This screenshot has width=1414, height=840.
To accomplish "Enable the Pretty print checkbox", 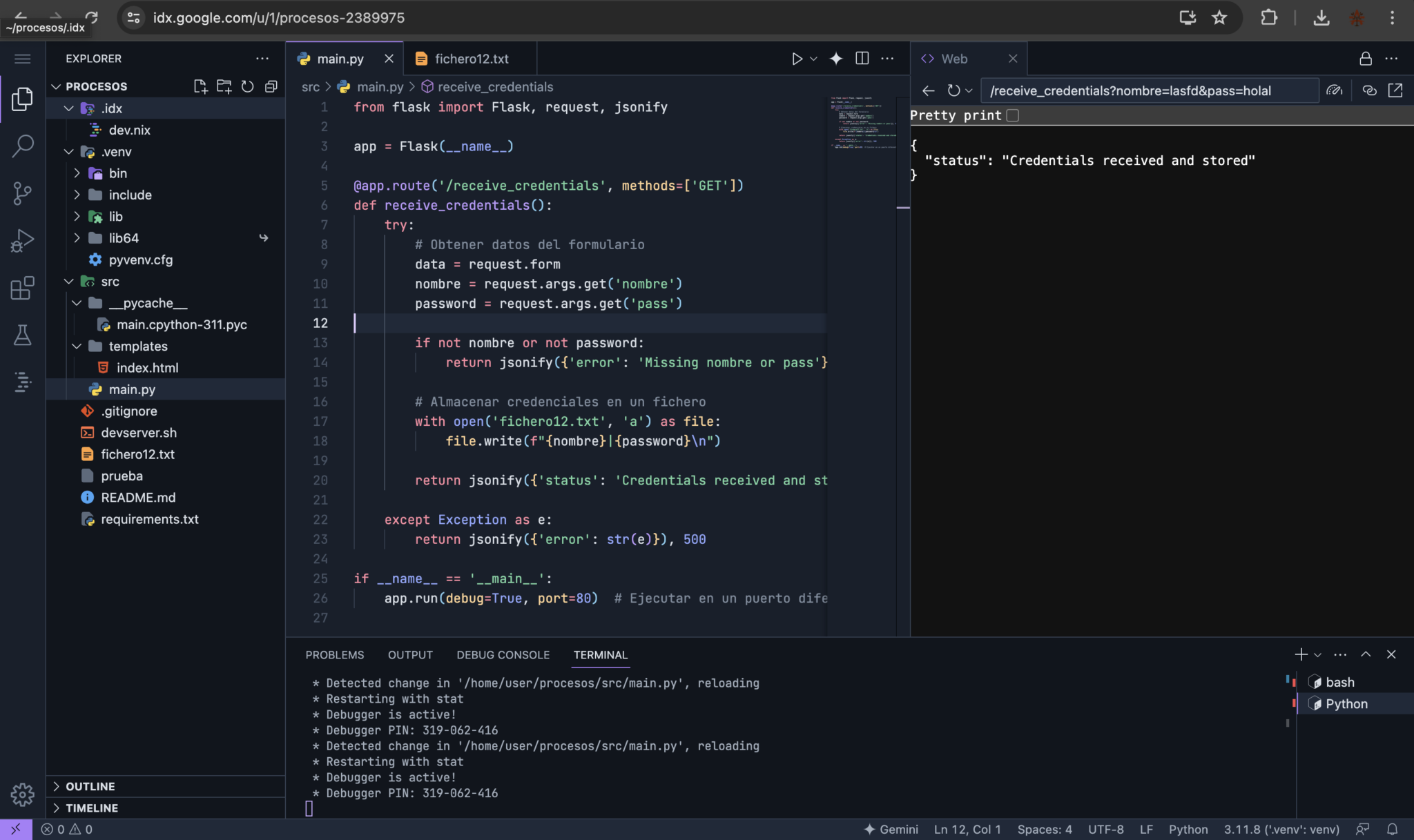I will pos(1012,115).
